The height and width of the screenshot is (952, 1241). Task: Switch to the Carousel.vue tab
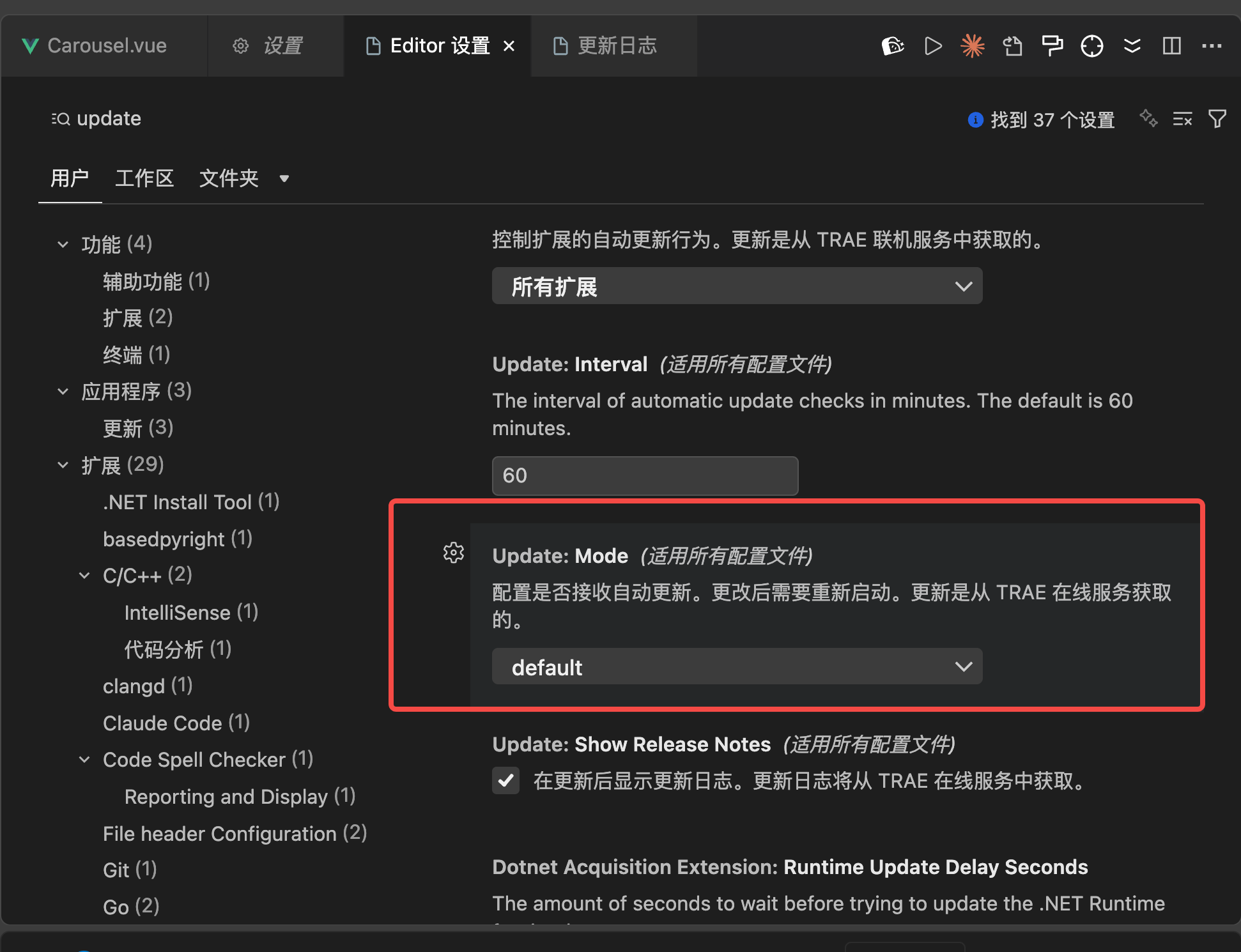(x=104, y=46)
